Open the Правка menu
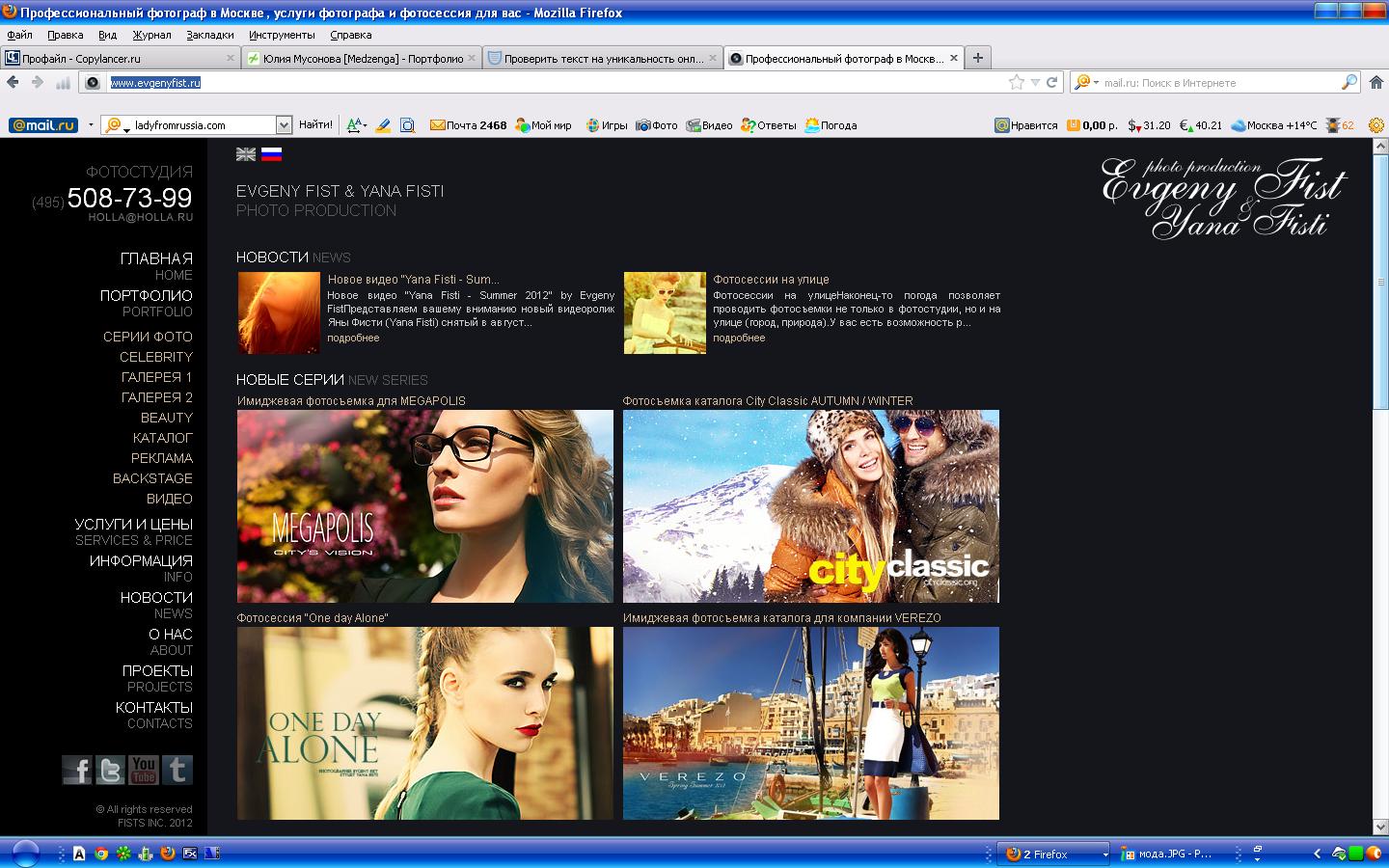Viewport: 1389px width, 868px height. tap(65, 35)
